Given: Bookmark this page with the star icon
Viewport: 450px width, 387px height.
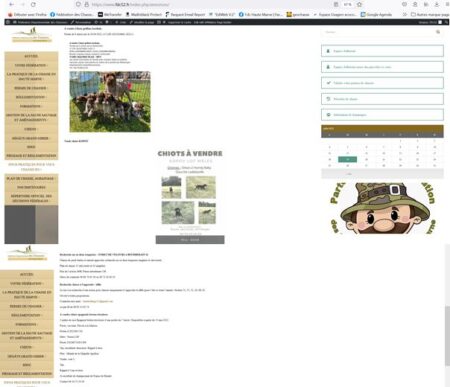Looking at the screenshot, I should pos(359,4).
